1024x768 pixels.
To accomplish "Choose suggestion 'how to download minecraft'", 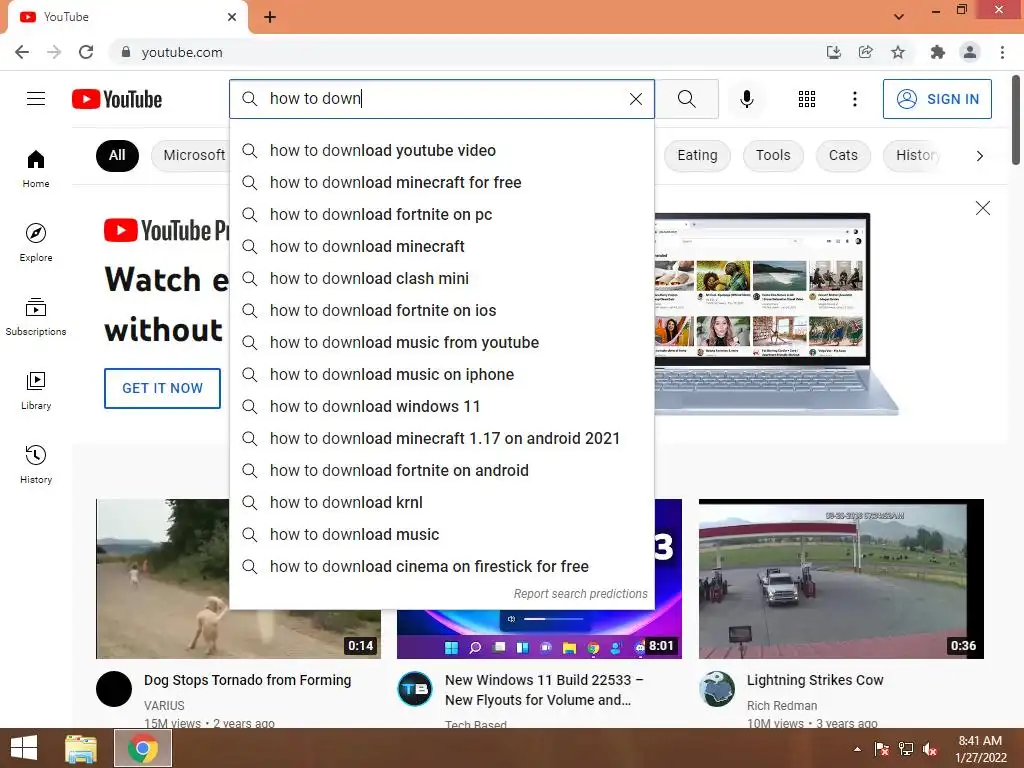I will 441,246.
